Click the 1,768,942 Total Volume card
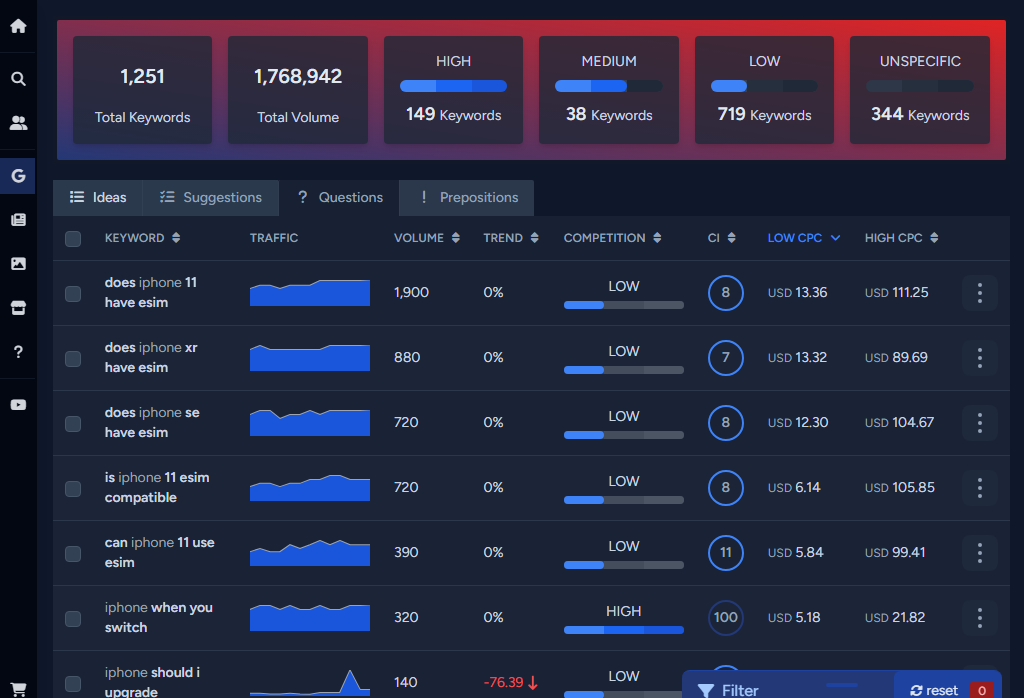 (298, 90)
